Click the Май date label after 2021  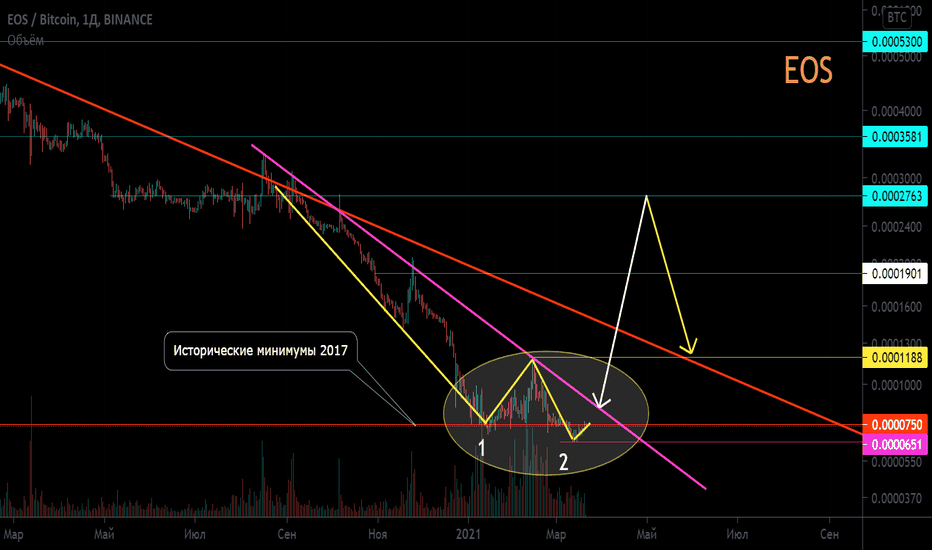pyautogui.click(x=647, y=534)
